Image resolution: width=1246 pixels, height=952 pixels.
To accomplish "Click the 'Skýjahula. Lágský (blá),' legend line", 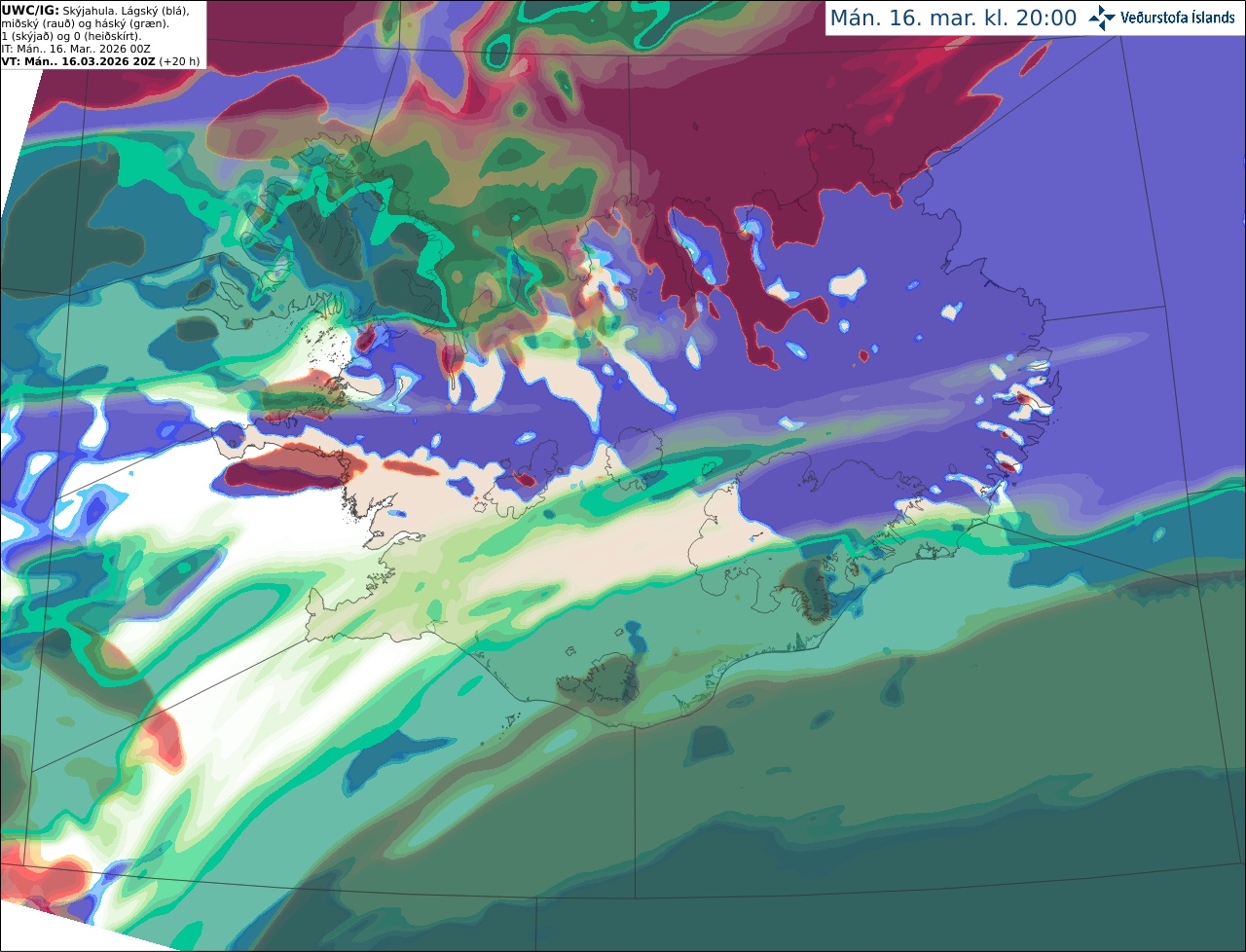I will point(127,10).
